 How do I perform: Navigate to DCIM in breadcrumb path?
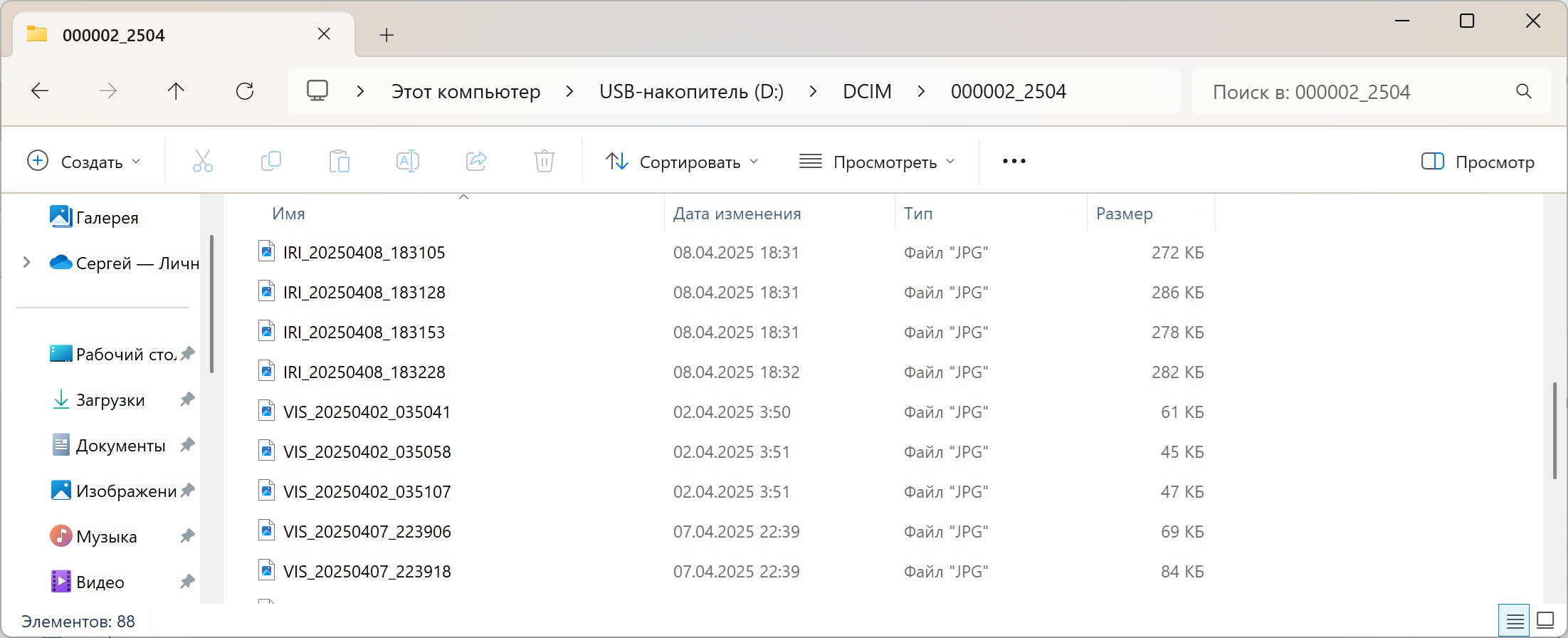click(x=867, y=92)
